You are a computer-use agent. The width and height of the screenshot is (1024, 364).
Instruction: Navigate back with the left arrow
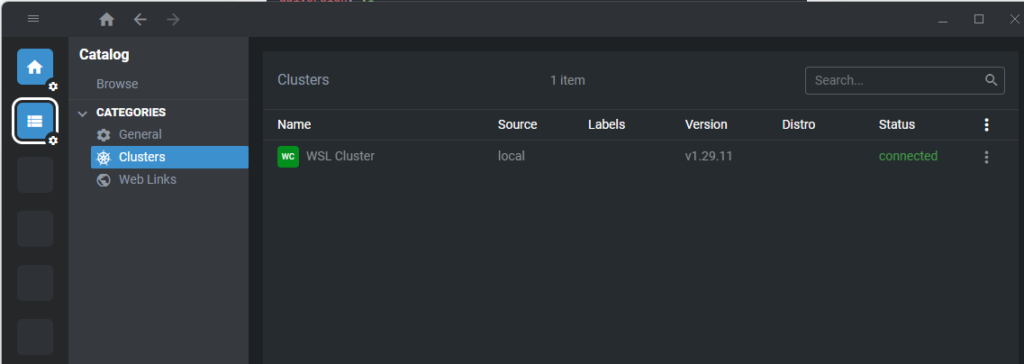140,20
